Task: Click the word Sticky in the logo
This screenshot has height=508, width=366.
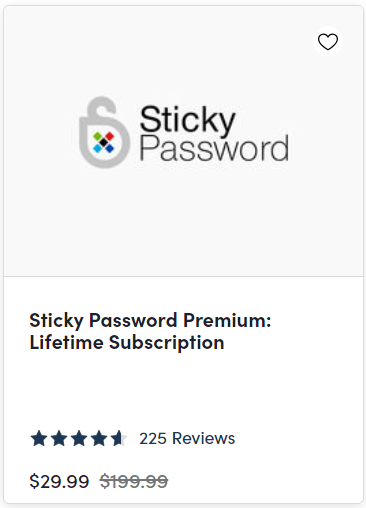Action: pos(187,120)
